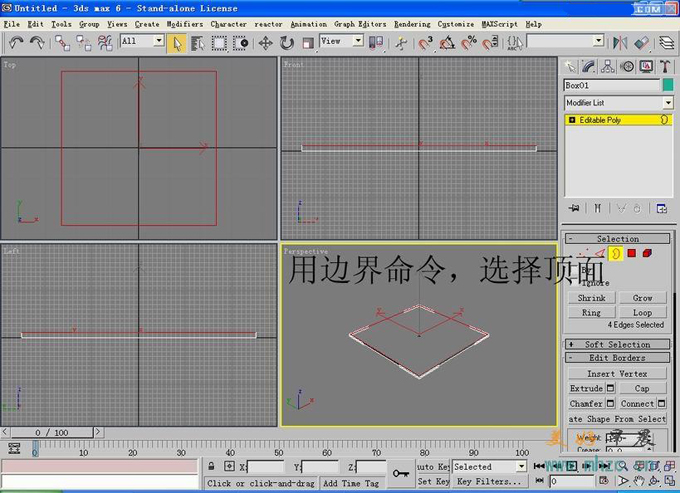This screenshot has height=493, width=680.
Task: Select the Border sub-object level icon
Action: [616, 254]
